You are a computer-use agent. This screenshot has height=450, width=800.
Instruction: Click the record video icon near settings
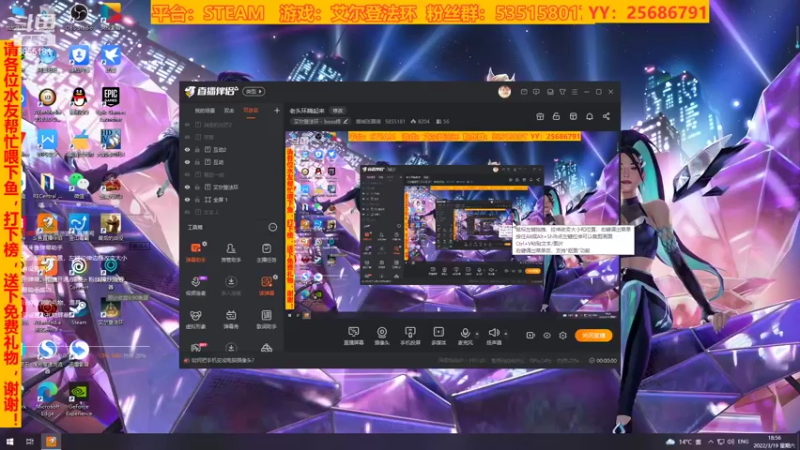tap(530, 335)
